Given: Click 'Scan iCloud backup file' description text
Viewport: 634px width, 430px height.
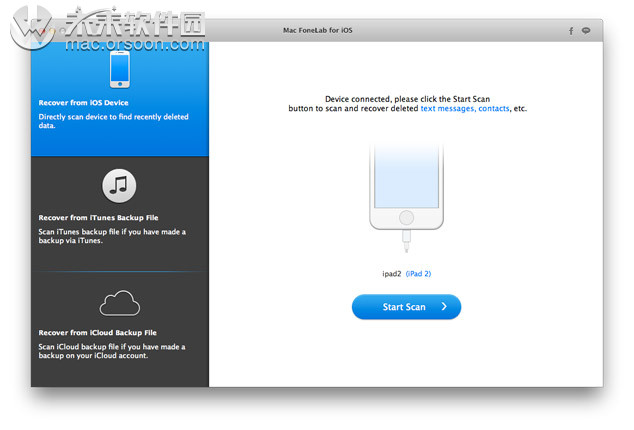Looking at the screenshot, I should pyautogui.click(x=112, y=351).
